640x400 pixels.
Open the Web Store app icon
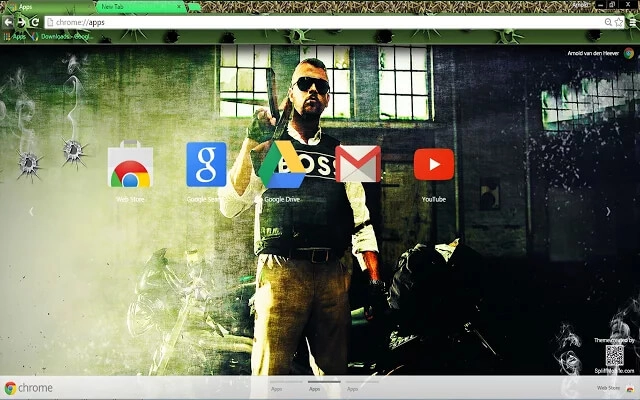coord(130,164)
